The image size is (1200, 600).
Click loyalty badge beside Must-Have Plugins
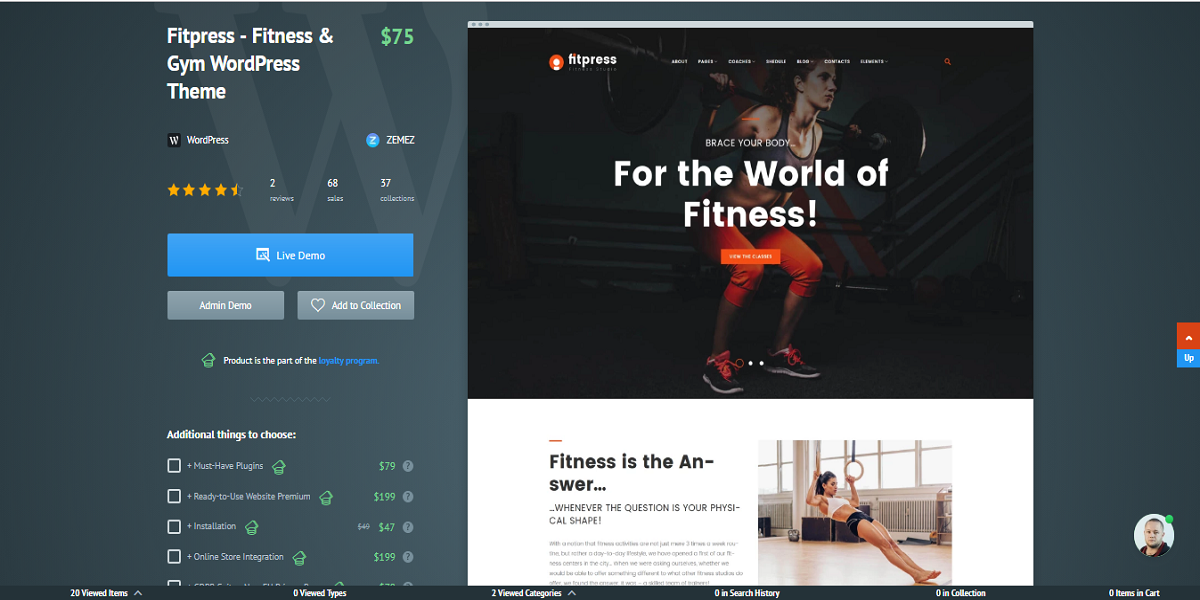coord(279,467)
